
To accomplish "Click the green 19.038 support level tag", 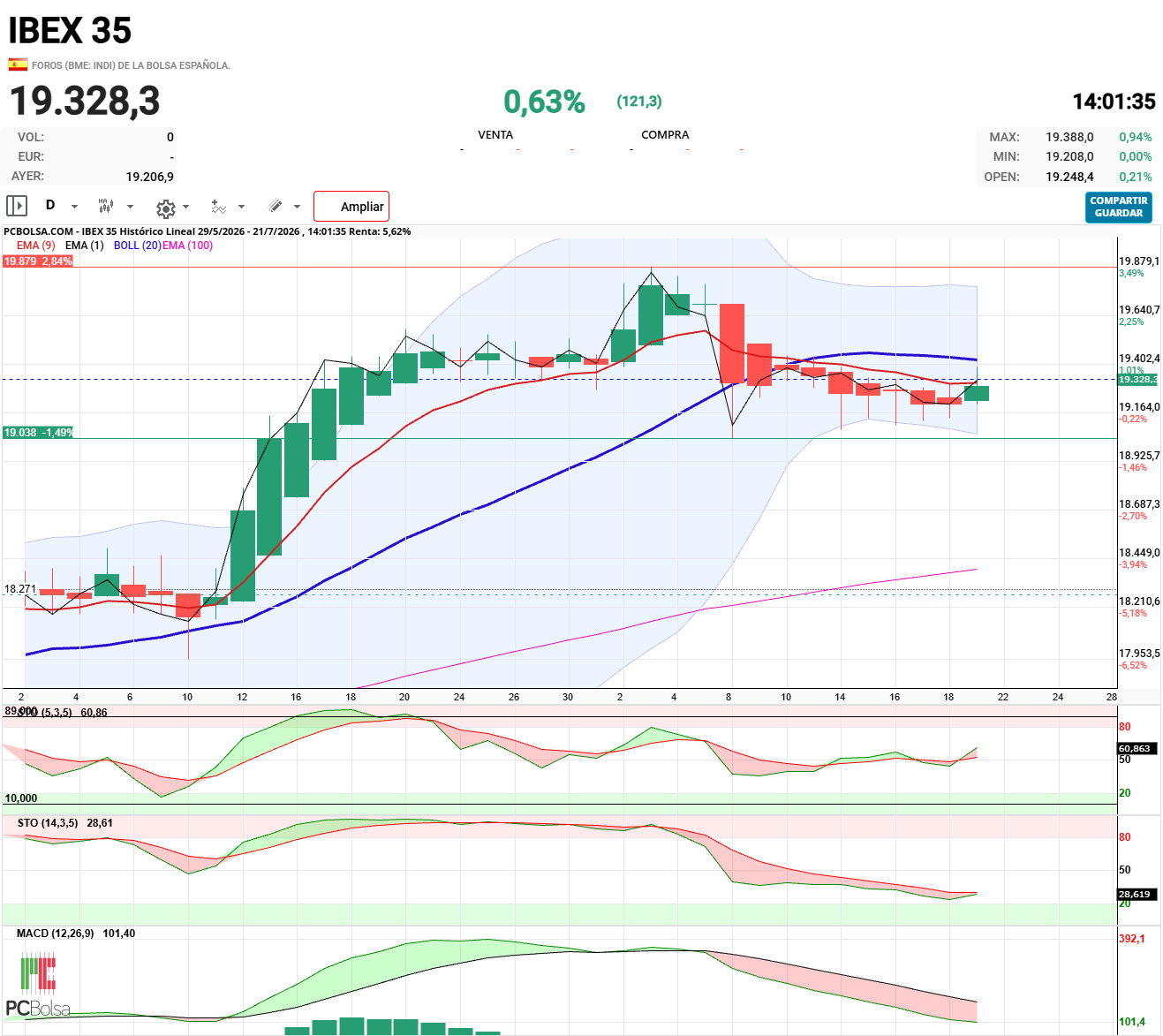I will click(38, 433).
